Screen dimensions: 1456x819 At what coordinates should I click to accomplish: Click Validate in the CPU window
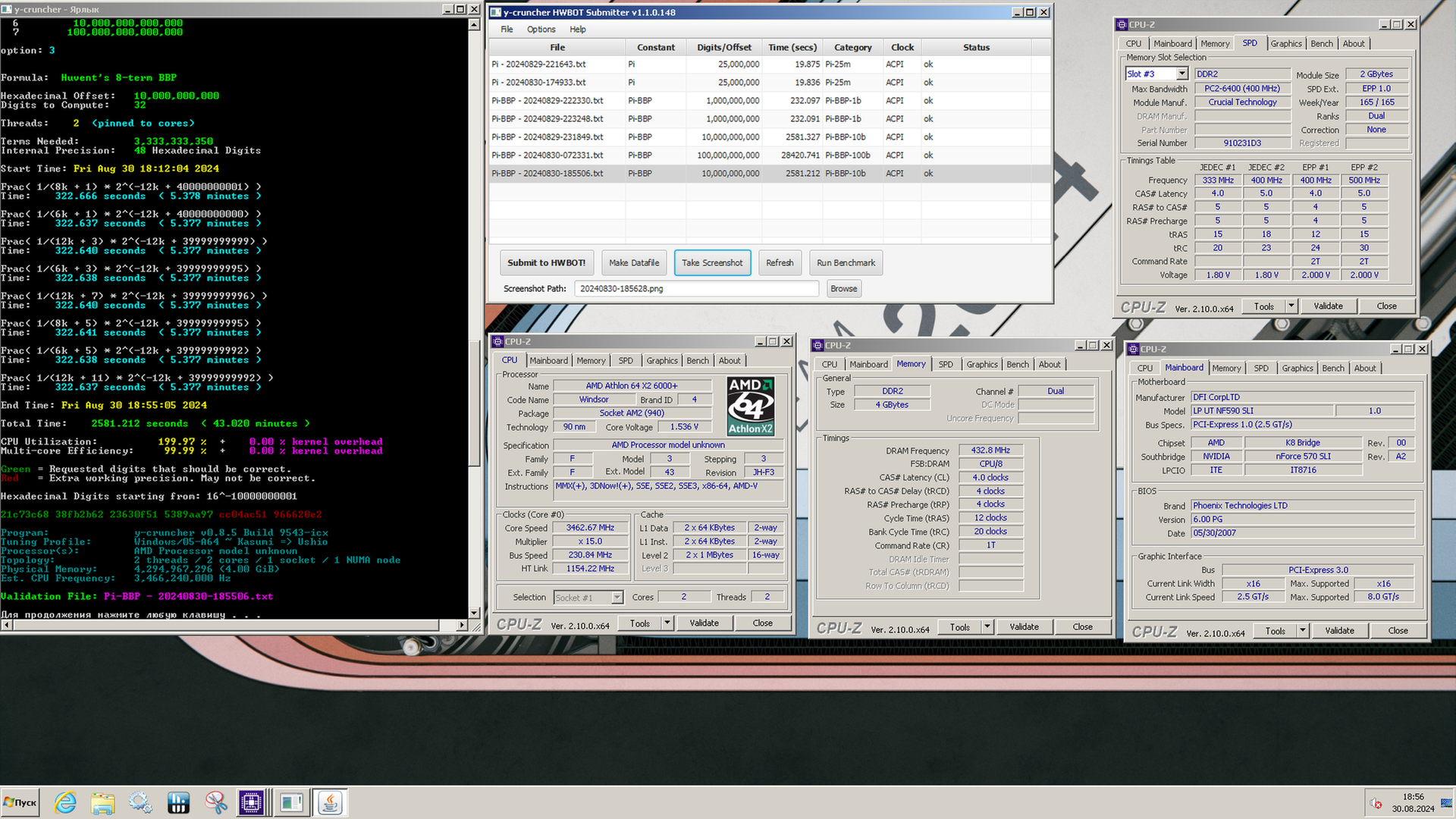(x=704, y=623)
